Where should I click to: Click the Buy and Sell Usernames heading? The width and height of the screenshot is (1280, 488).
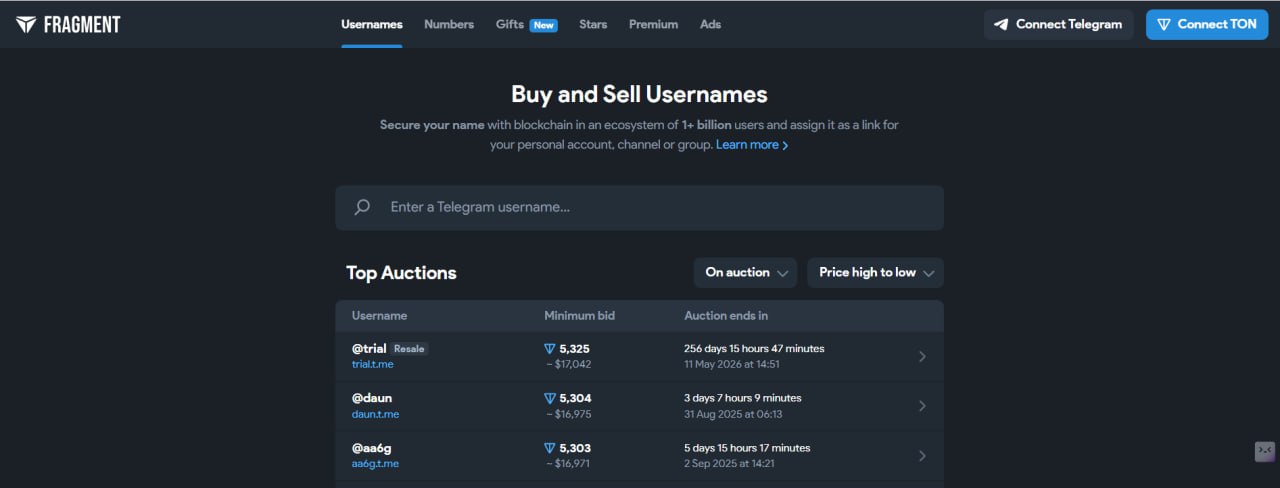[639, 95]
